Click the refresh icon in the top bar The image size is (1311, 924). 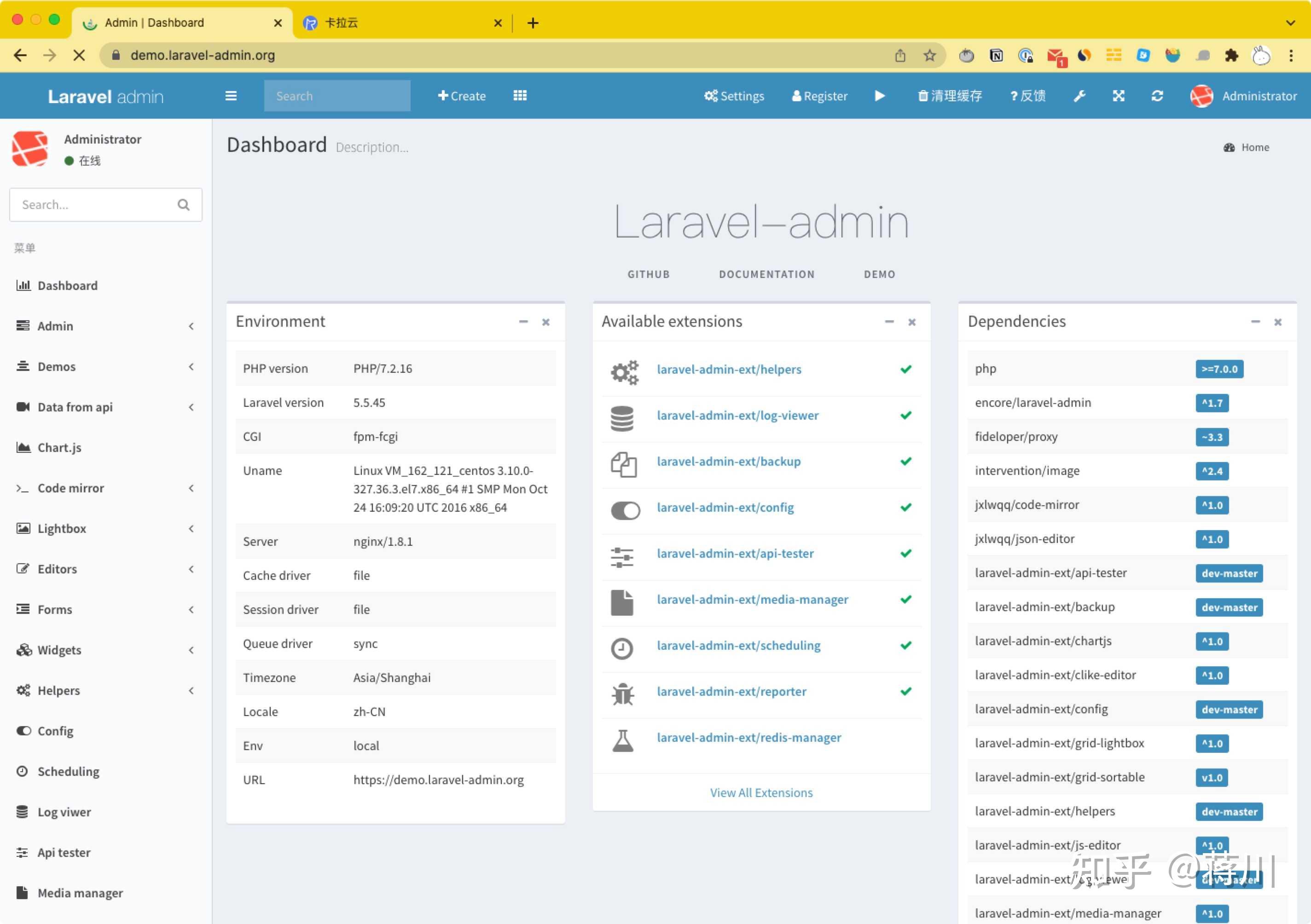coord(1157,95)
